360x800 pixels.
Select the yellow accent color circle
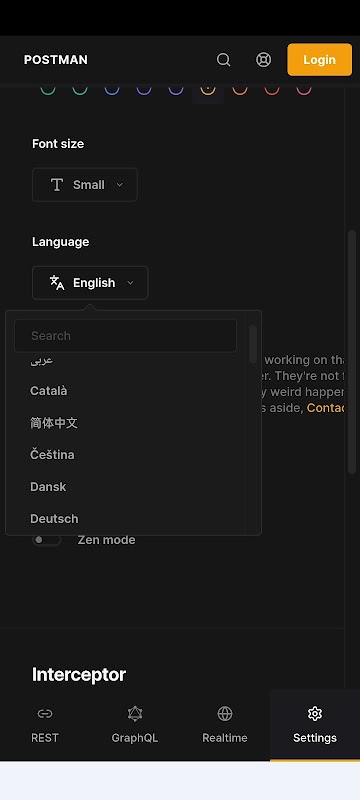208,89
